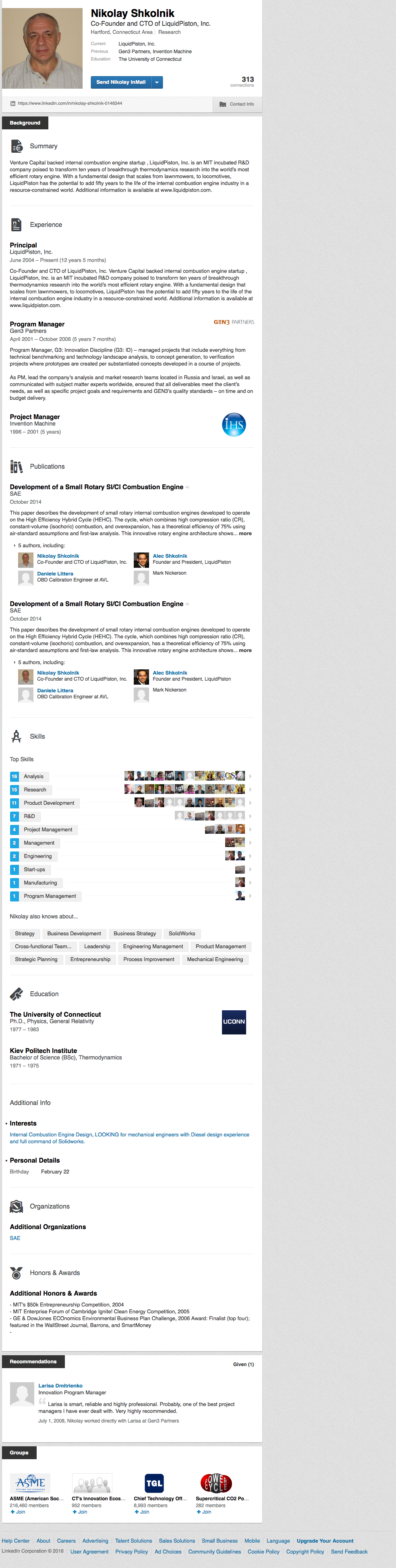Expand the 5 authors list triangle
396x1568 pixels.
click(x=15, y=545)
